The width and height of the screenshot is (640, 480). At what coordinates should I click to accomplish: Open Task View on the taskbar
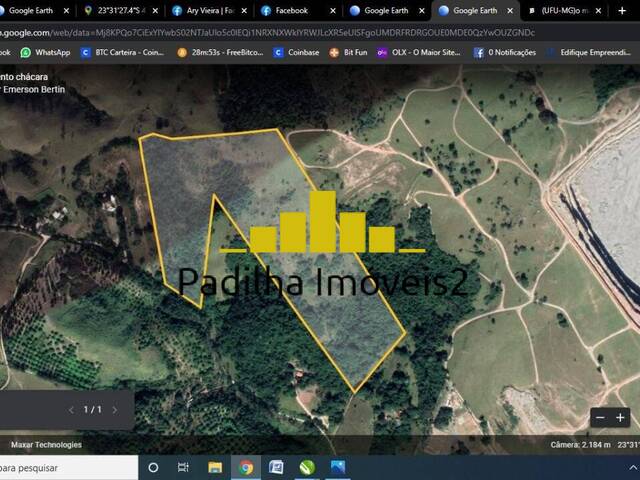(183, 467)
